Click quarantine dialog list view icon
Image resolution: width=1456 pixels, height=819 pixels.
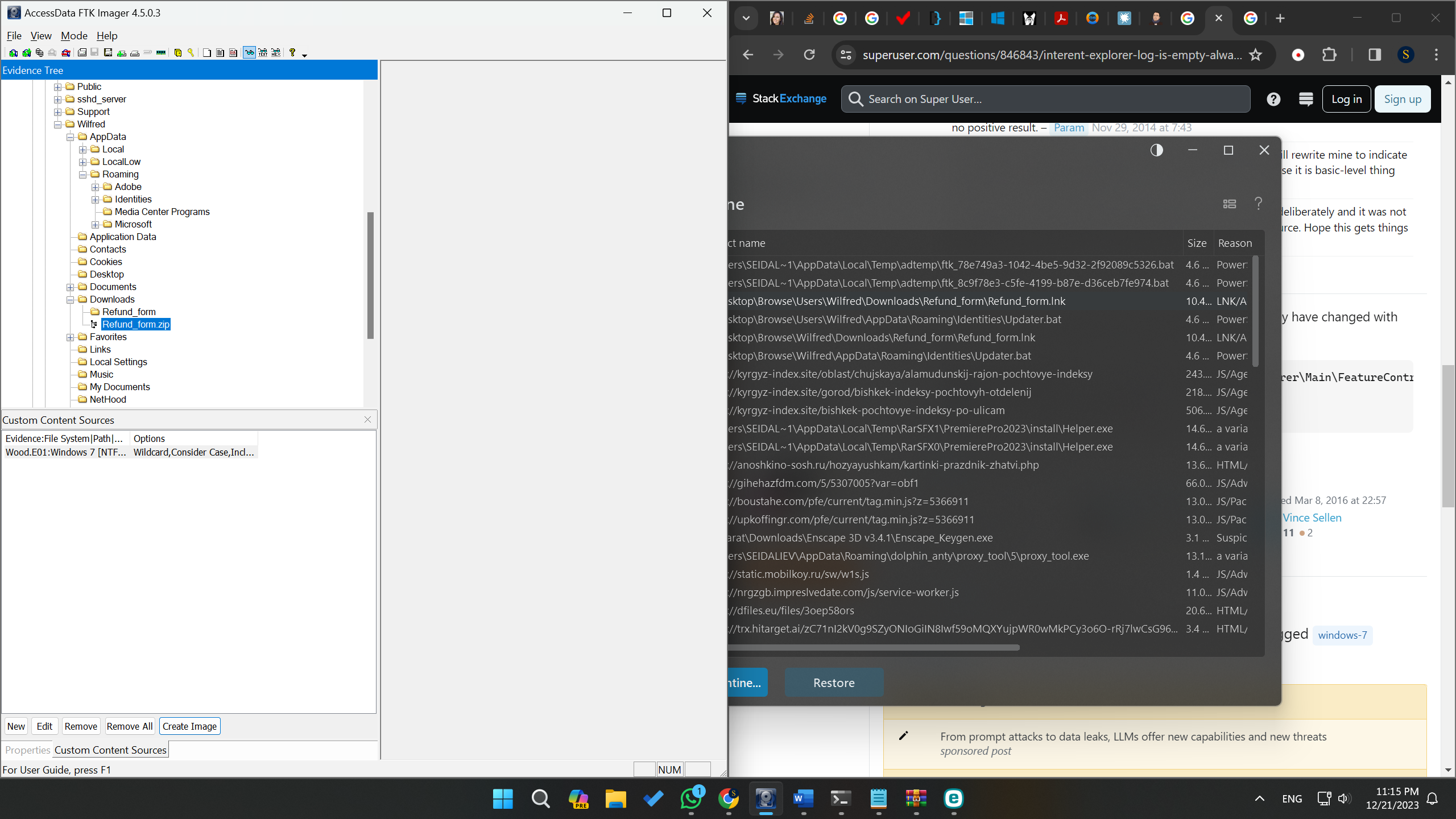1230,204
